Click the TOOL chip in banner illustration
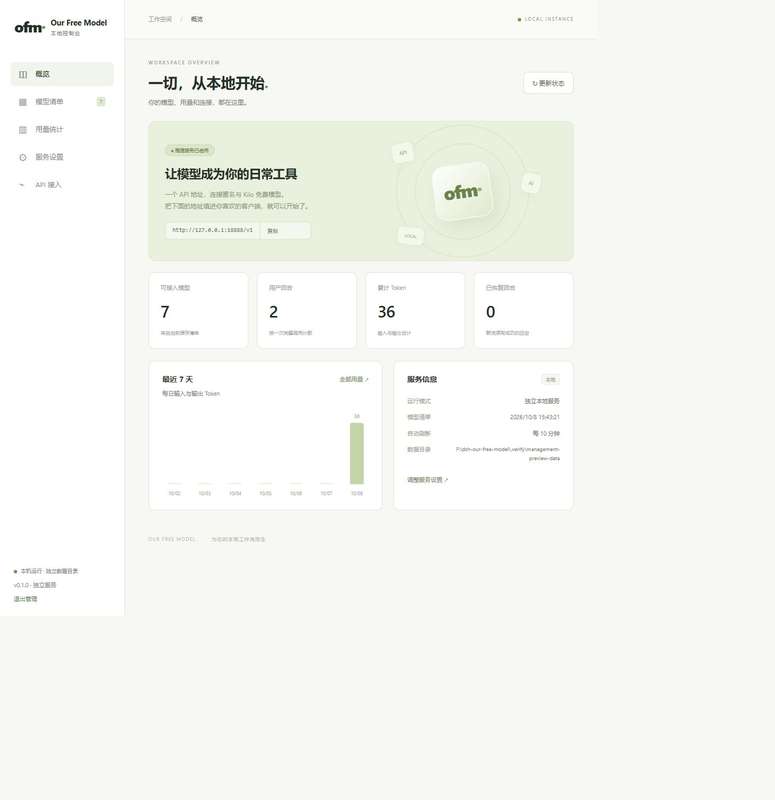The width and height of the screenshot is (775, 800). coord(410,236)
